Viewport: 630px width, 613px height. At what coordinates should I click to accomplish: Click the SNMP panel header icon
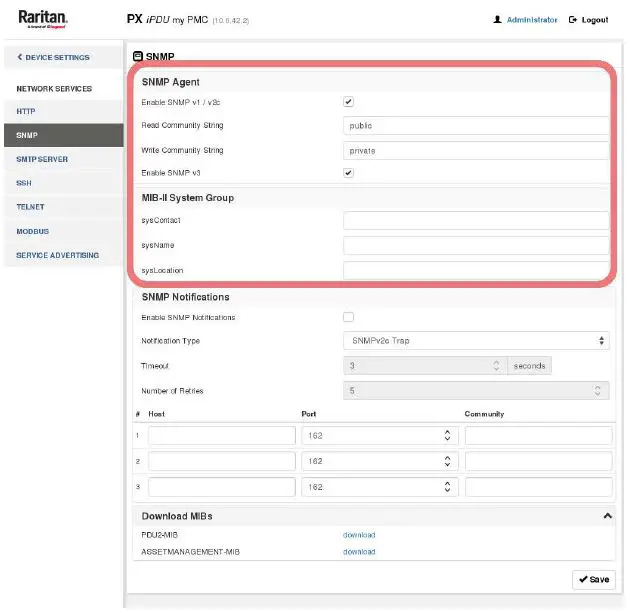point(138,56)
